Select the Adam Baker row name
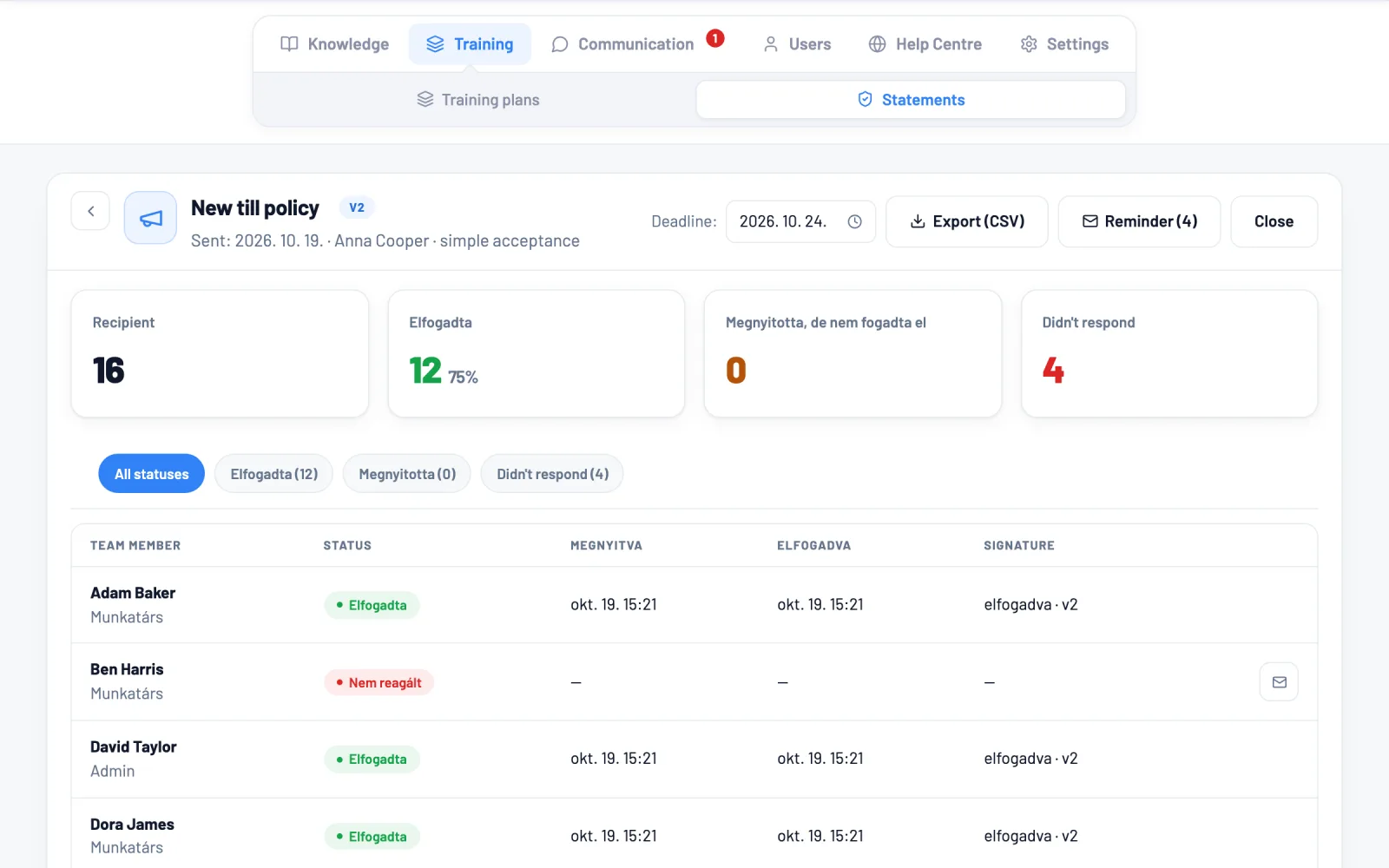 point(133,593)
